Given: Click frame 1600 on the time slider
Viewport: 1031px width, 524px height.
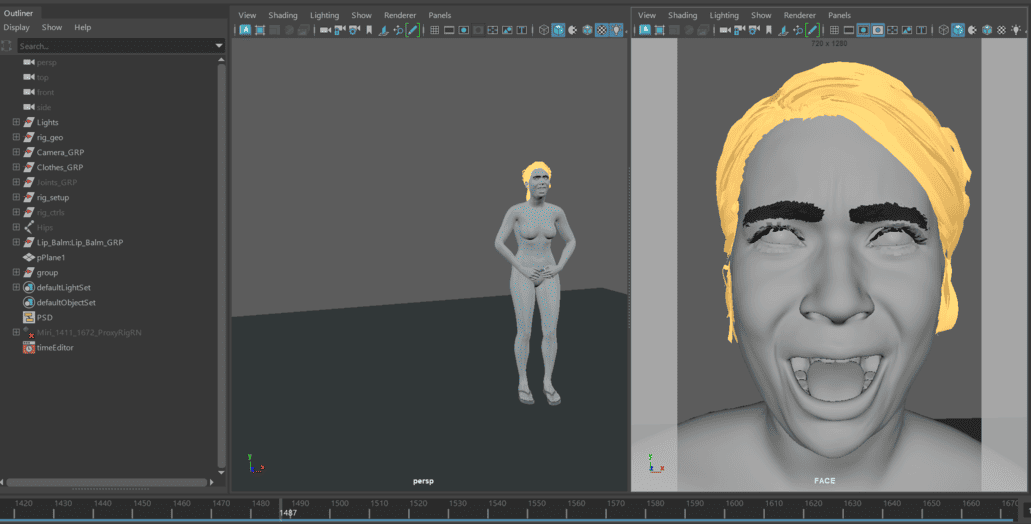Looking at the screenshot, I should (x=734, y=504).
